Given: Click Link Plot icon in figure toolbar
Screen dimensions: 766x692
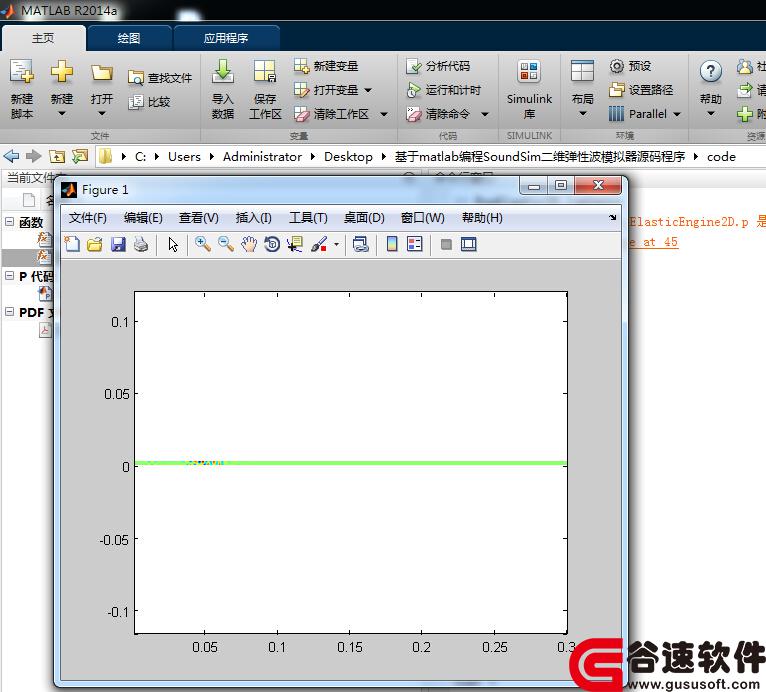Looking at the screenshot, I should tap(361, 244).
